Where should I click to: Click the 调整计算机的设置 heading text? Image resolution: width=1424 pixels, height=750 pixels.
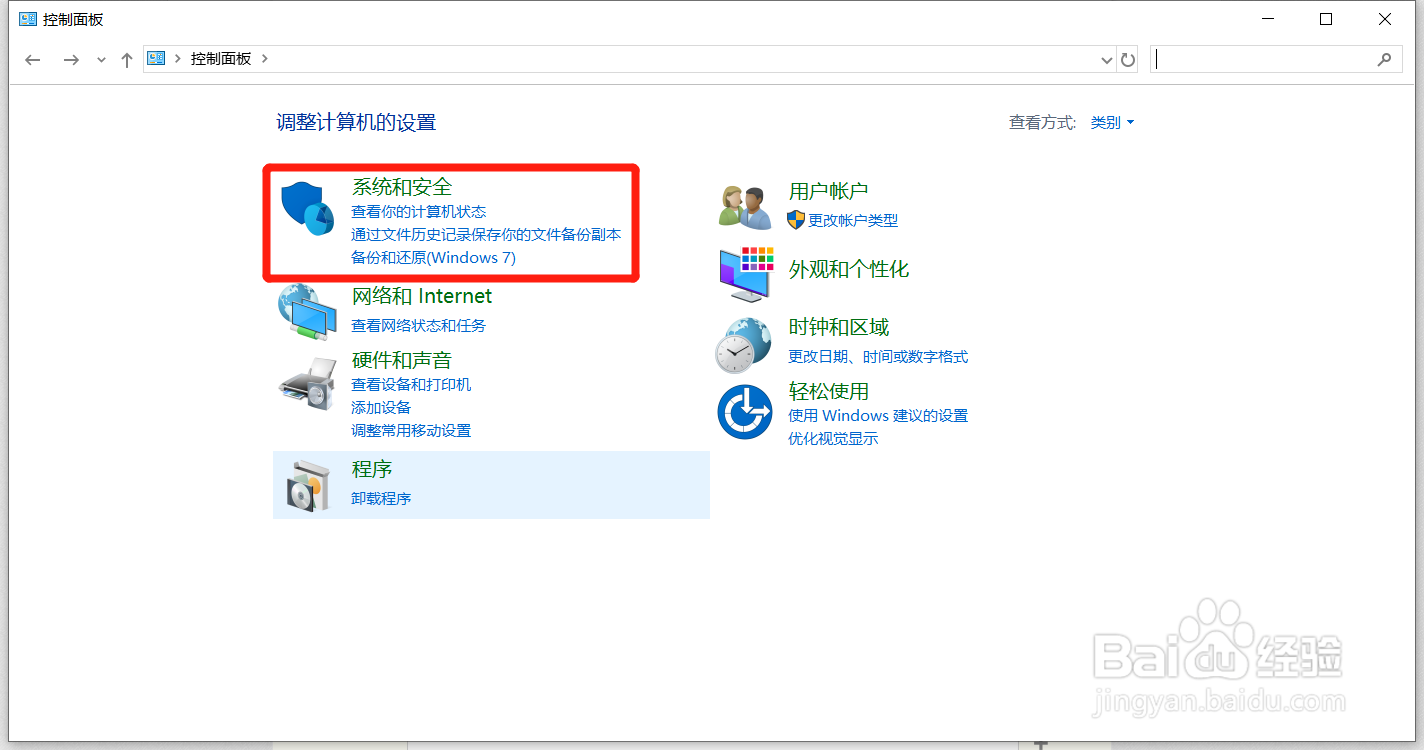coord(356,122)
